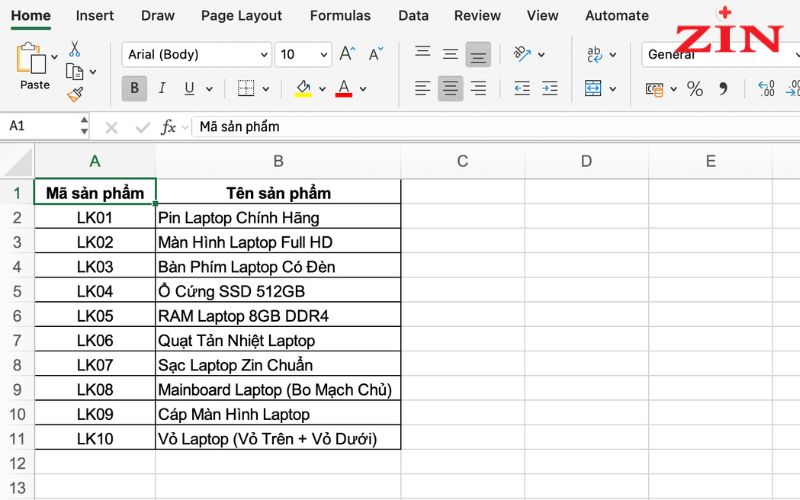Viewport: 800px width, 500px height.
Task: Expand merge cells dropdown arrow
Action: 613,89
